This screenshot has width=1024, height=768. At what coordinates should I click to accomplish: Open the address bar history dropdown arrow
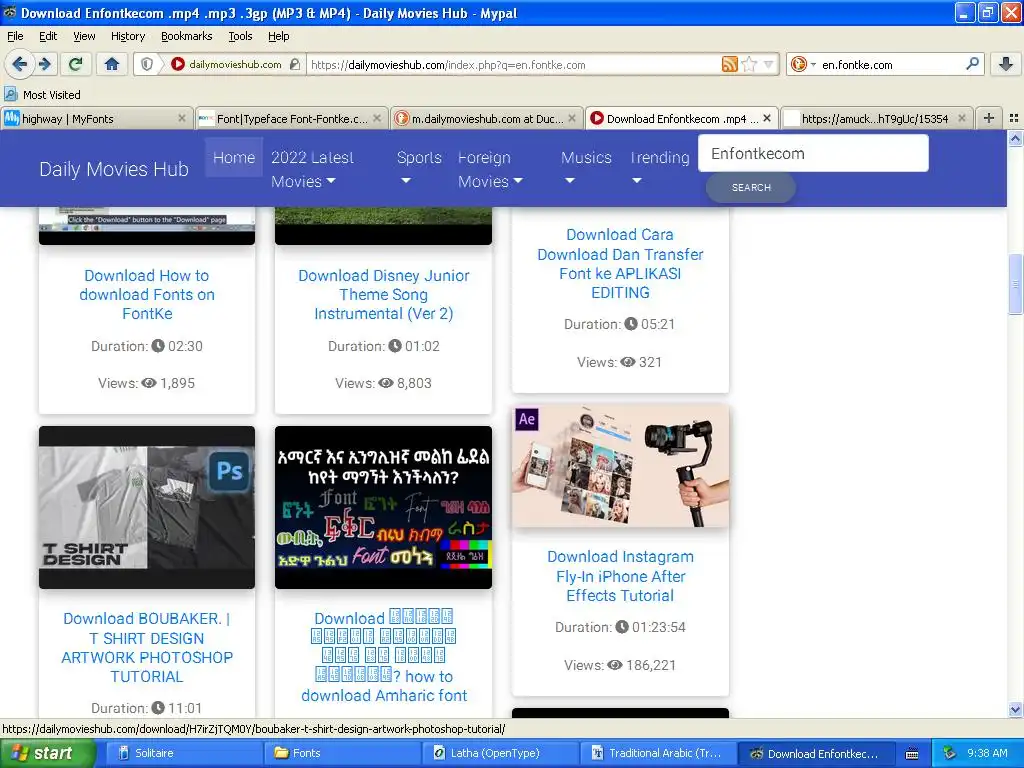click(769, 64)
